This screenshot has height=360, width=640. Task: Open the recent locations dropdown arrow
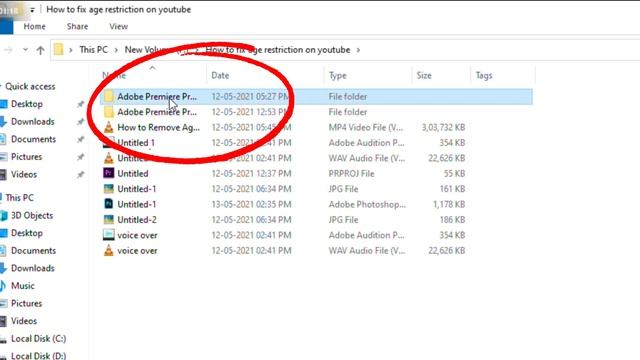pyautogui.click(x=25, y=50)
